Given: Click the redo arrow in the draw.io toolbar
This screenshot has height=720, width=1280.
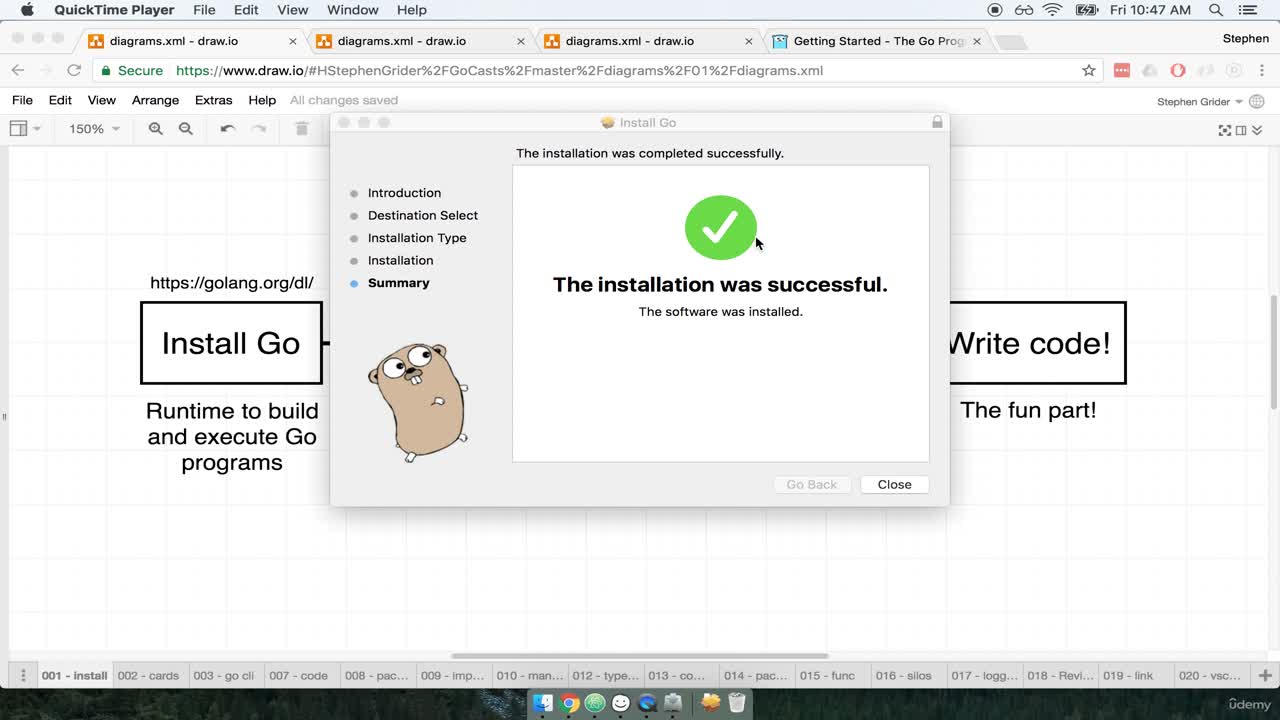Looking at the screenshot, I should [259, 129].
